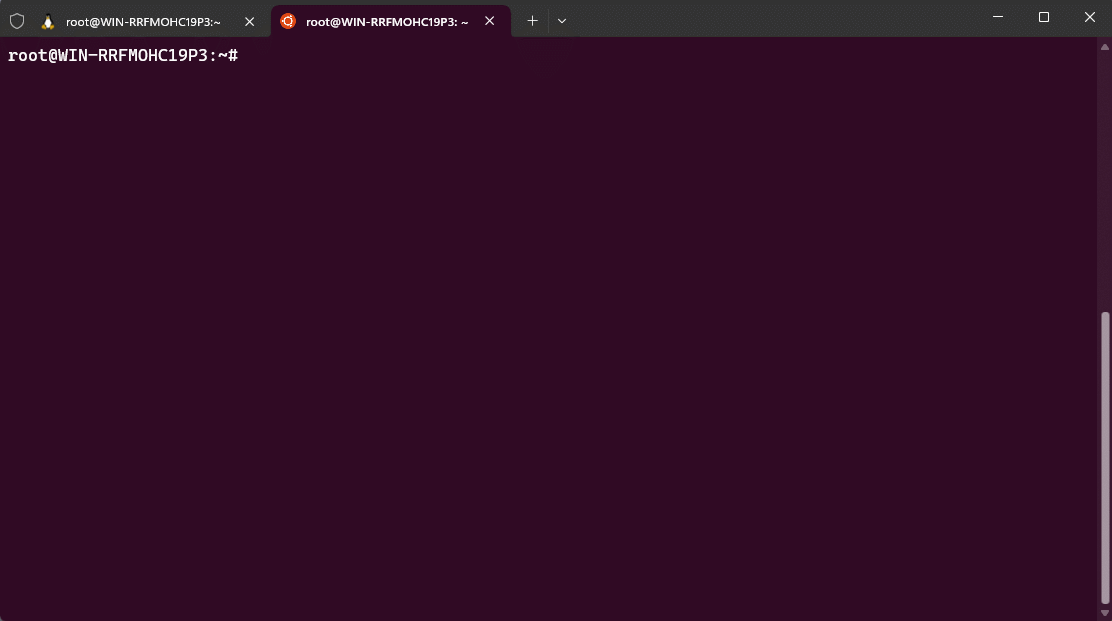The width and height of the screenshot is (1112, 621).
Task: Open a new tab with plus button
Action: point(532,21)
